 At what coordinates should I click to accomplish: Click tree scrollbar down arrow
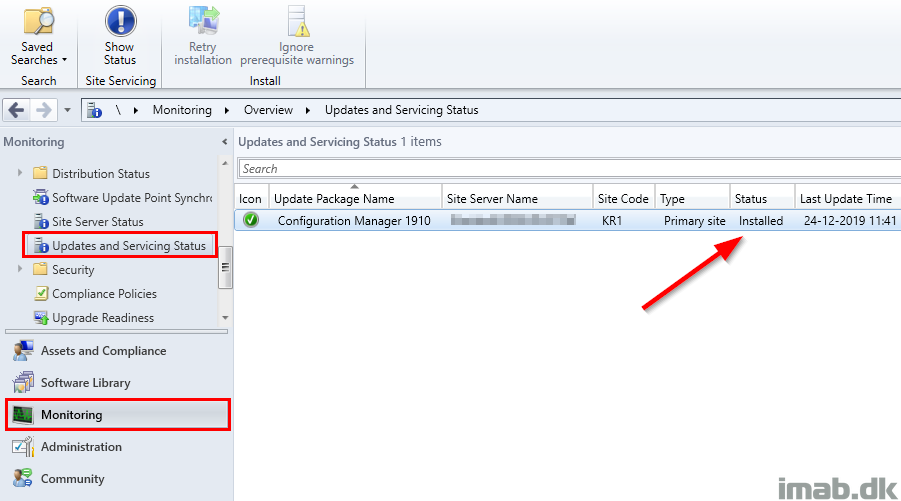(x=225, y=318)
